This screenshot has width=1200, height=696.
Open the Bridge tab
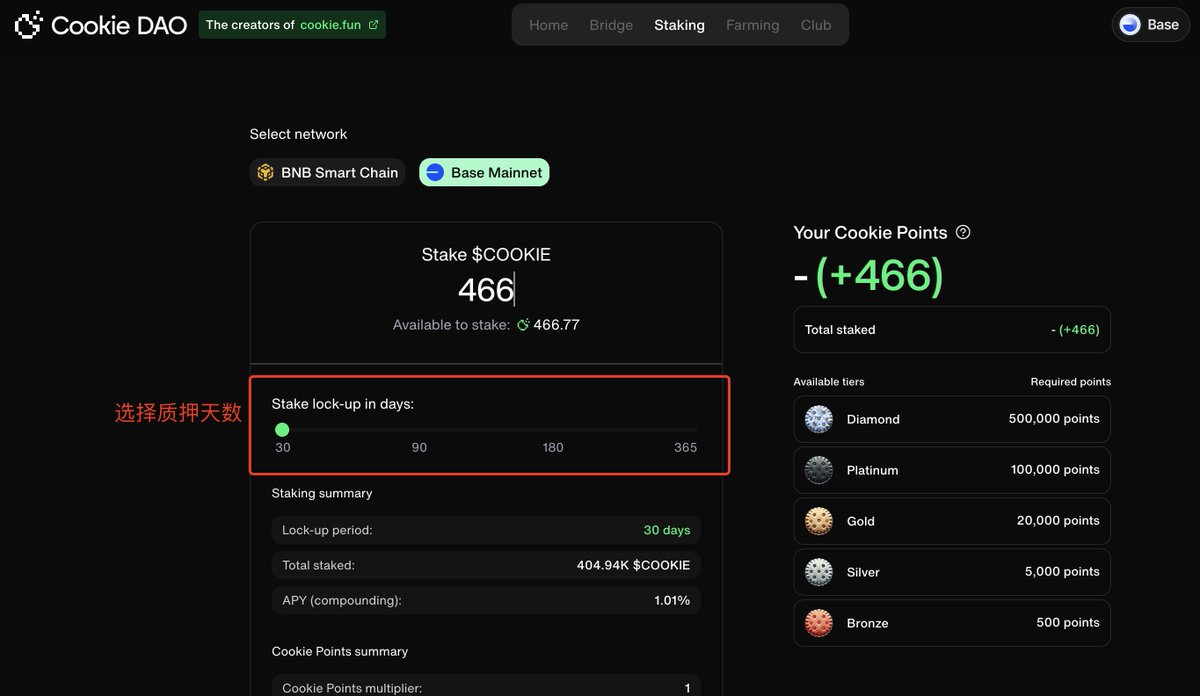coord(611,25)
